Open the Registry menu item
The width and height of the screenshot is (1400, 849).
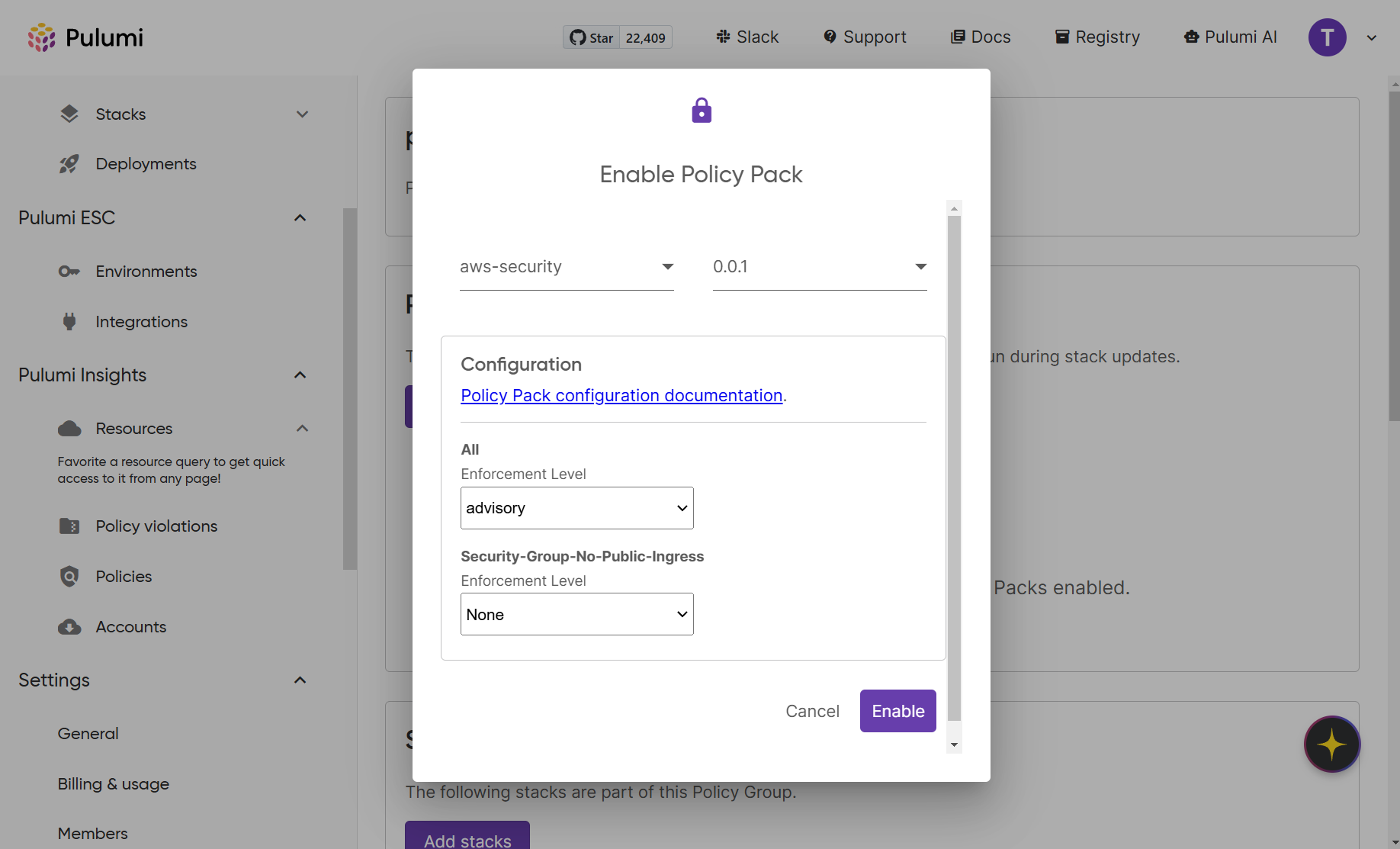click(x=1097, y=37)
